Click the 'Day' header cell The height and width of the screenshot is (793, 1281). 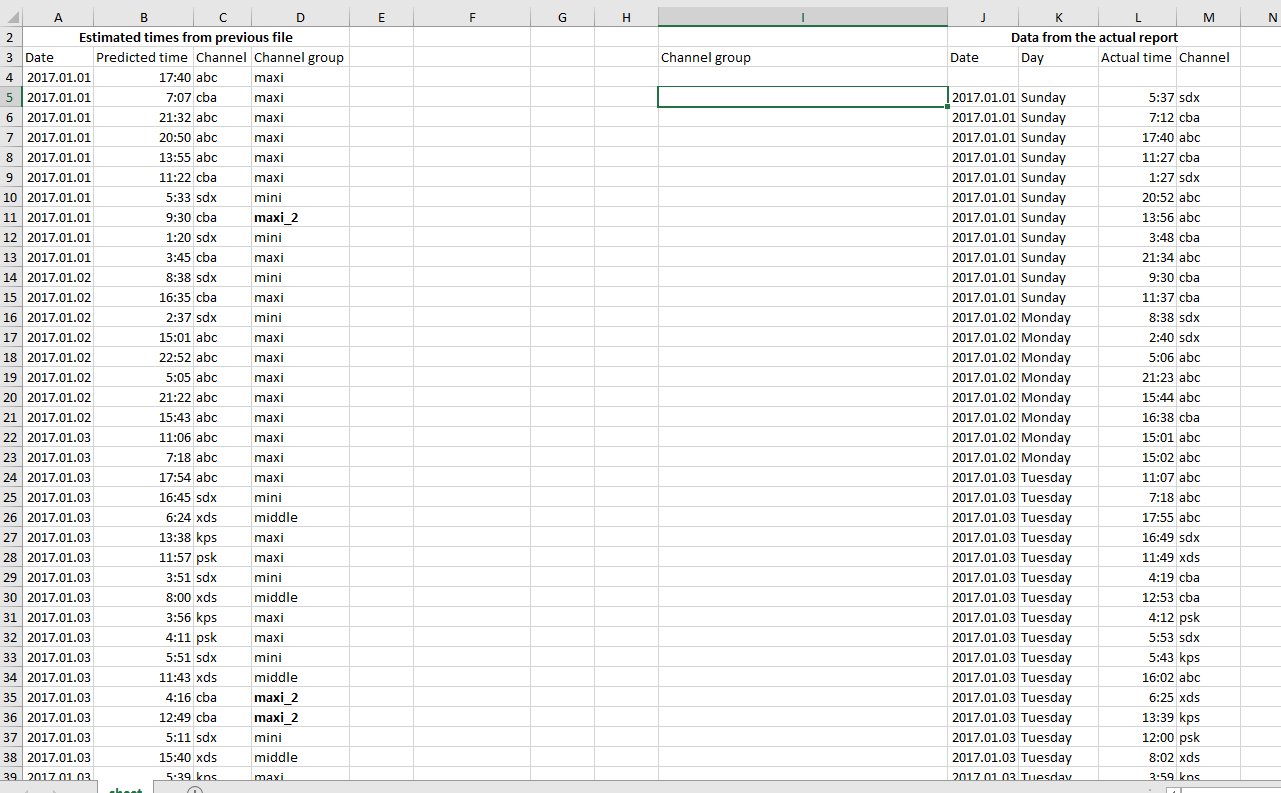[1059, 57]
